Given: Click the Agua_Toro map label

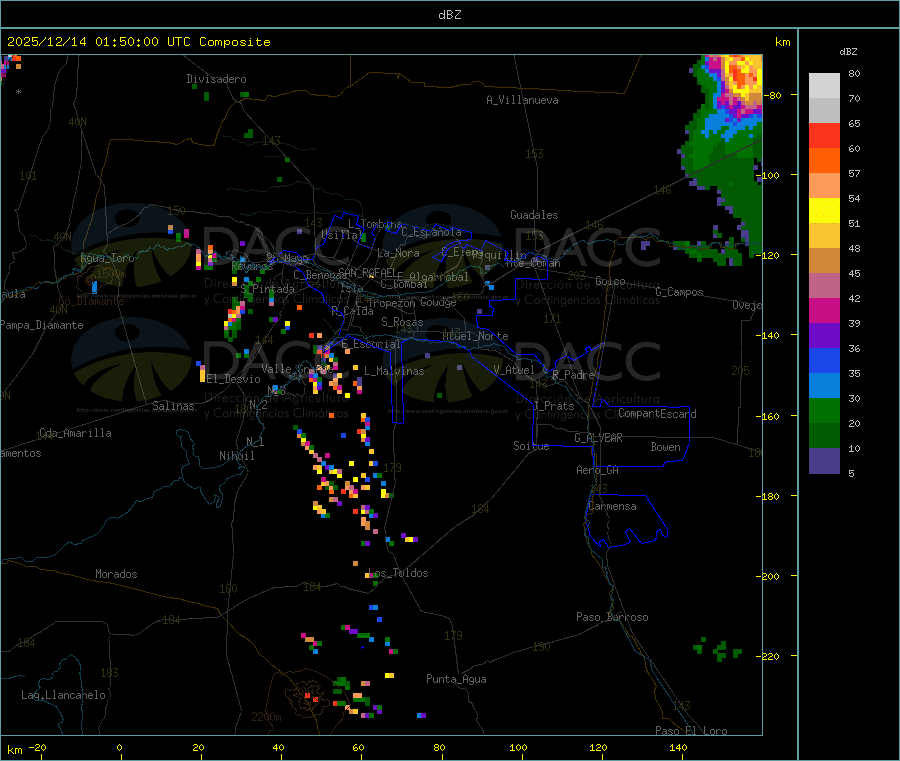Looking at the screenshot, I should pyautogui.click(x=107, y=258).
